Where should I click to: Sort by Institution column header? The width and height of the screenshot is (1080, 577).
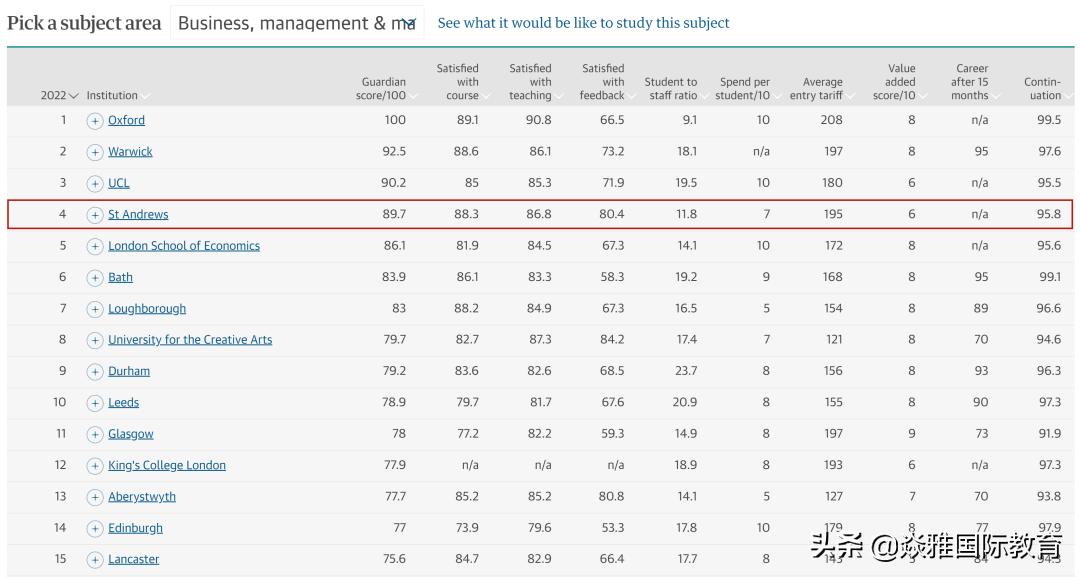point(117,96)
